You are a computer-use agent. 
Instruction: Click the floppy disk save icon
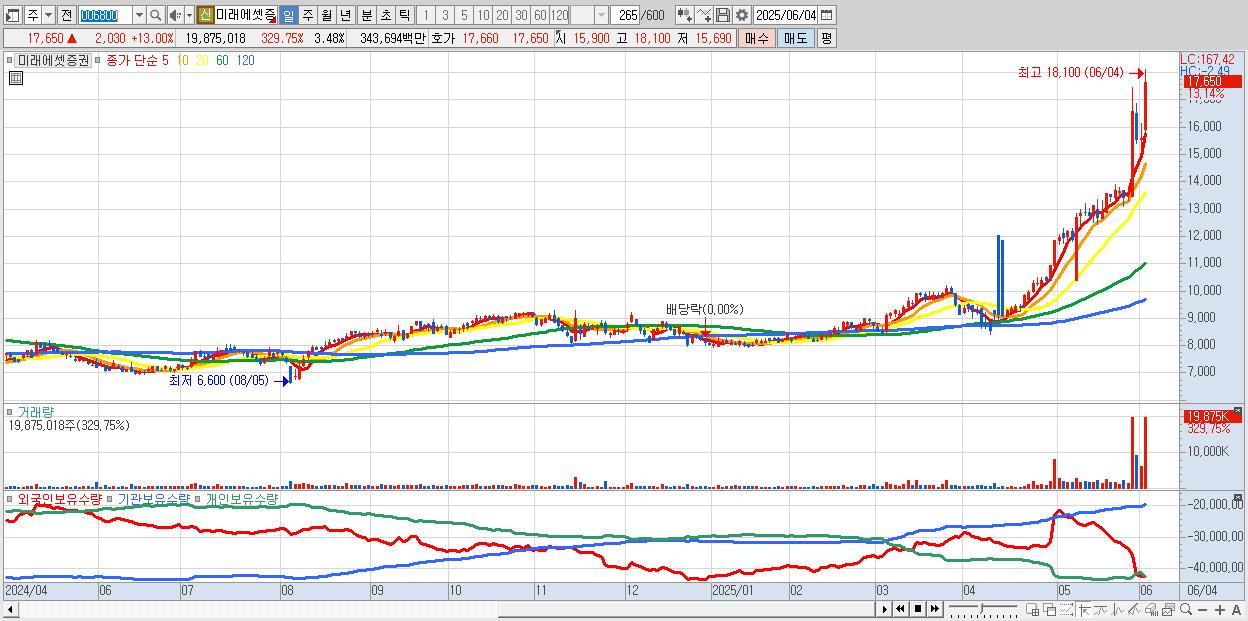[722, 15]
